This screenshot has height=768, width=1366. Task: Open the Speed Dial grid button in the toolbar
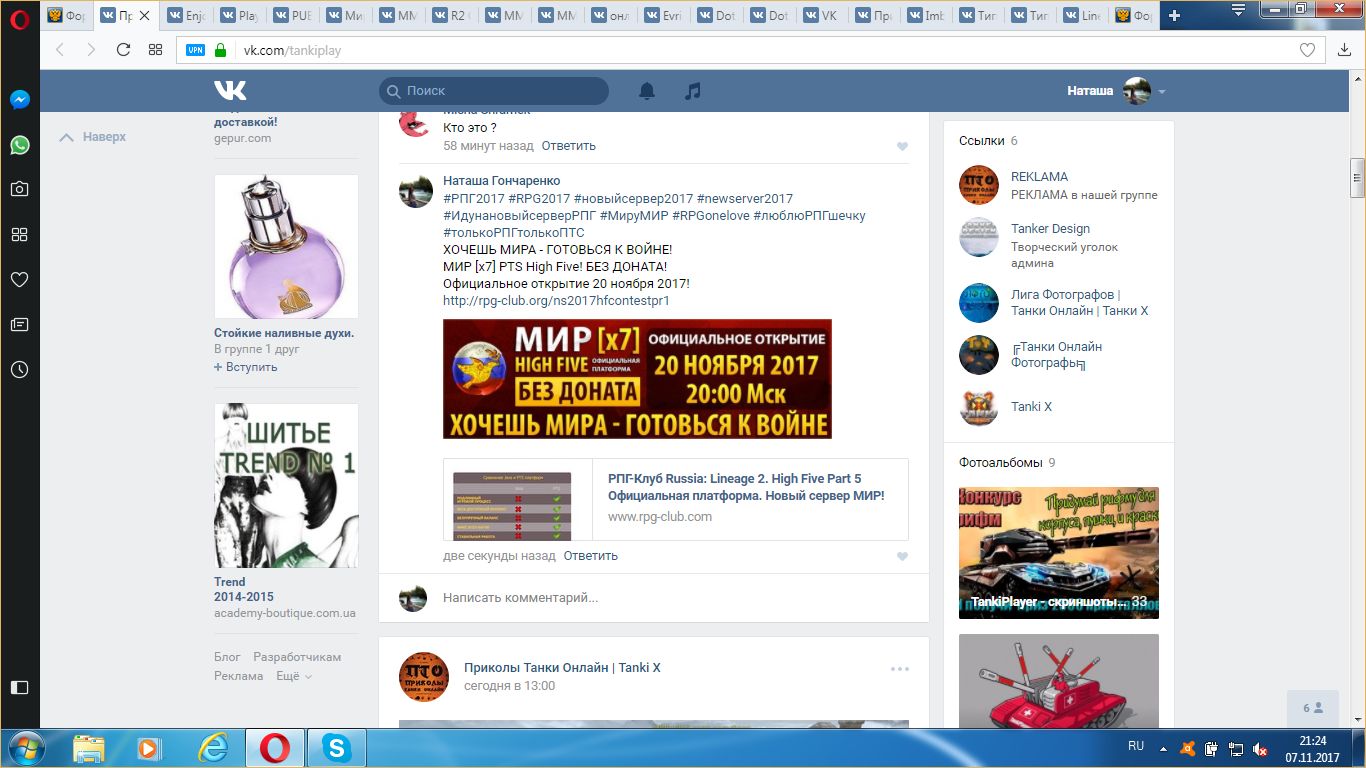point(155,50)
